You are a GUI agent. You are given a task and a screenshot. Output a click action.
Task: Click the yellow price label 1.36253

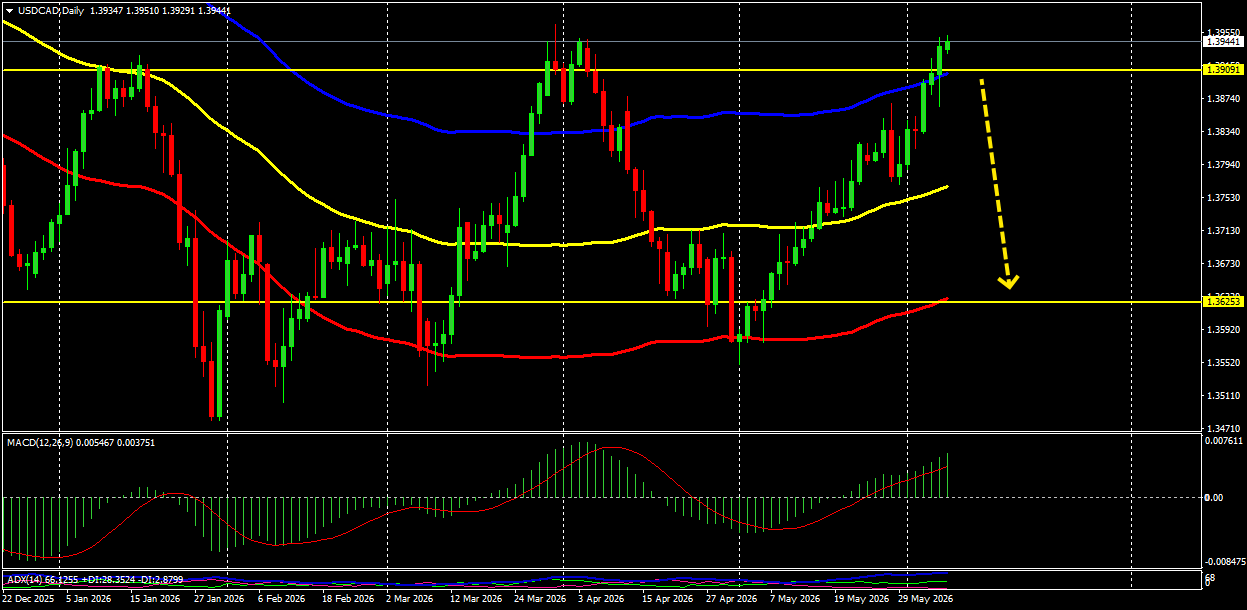point(1223,301)
